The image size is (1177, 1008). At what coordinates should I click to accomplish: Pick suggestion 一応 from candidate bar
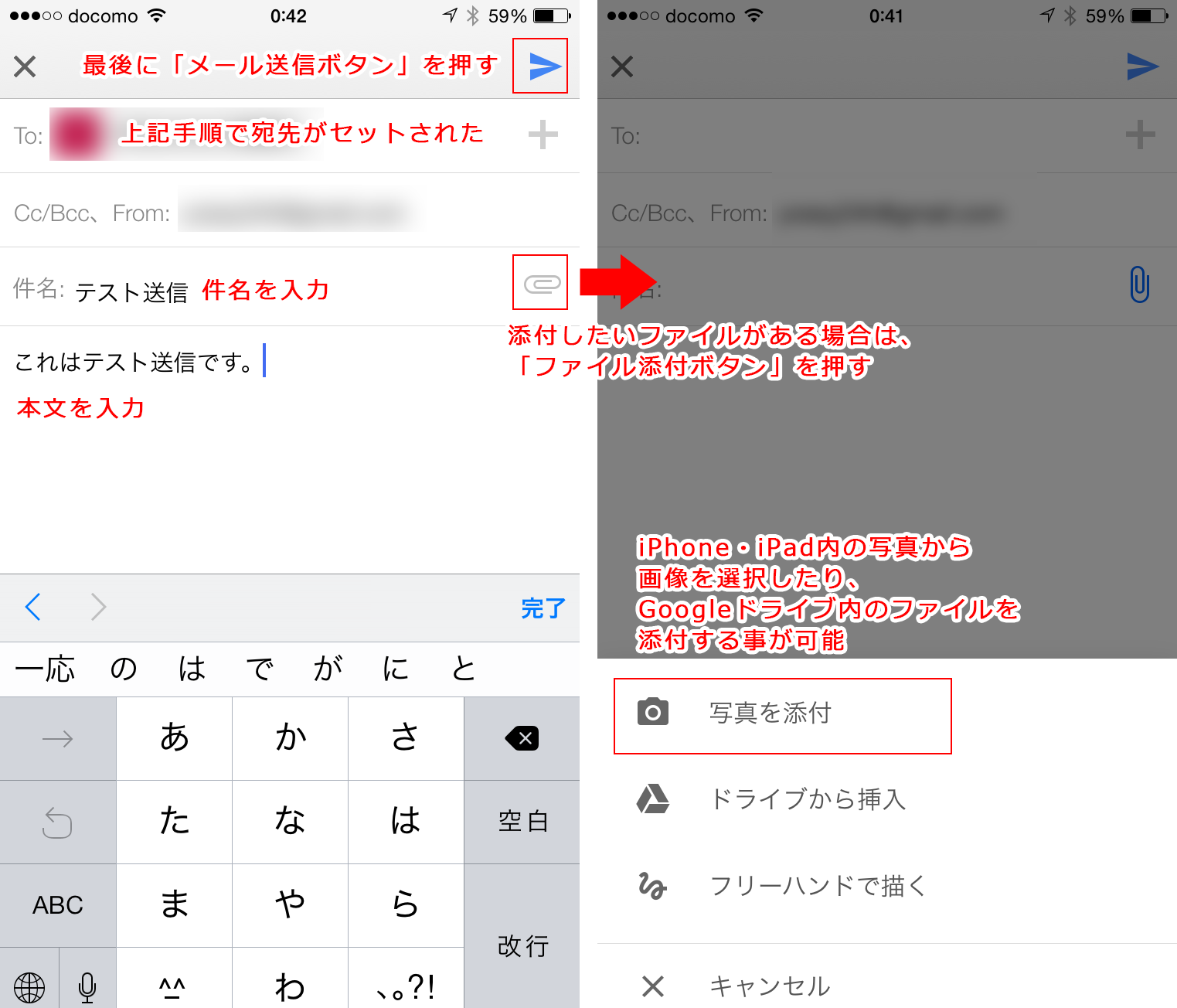[45, 669]
